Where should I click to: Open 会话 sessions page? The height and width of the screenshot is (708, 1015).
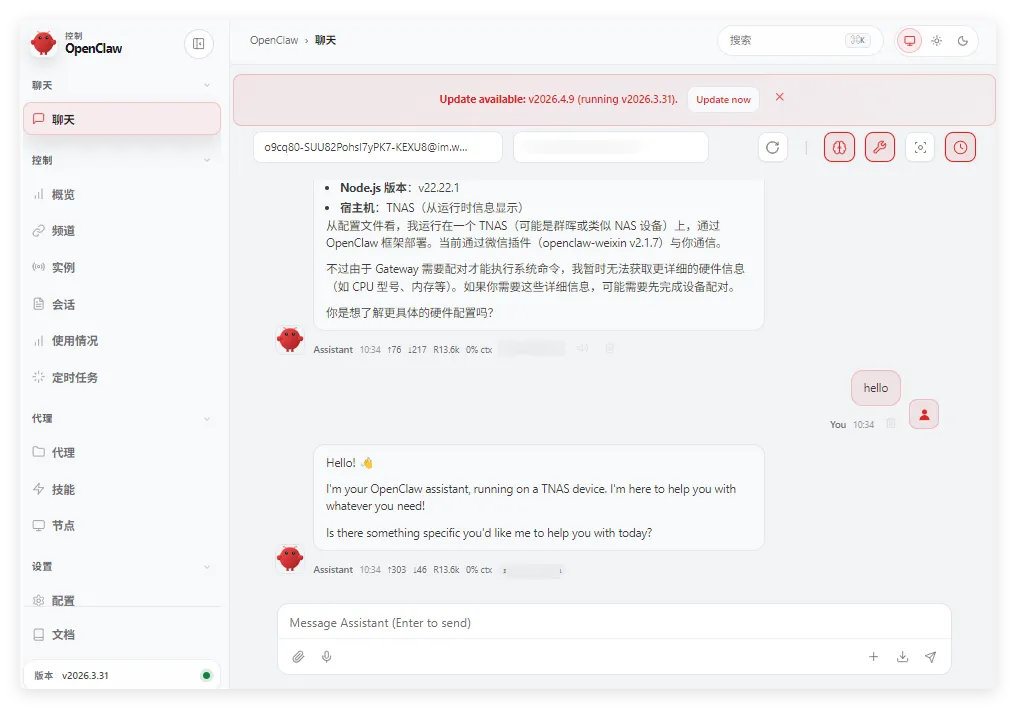point(122,304)
